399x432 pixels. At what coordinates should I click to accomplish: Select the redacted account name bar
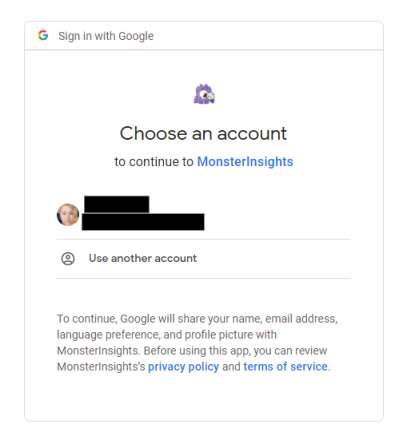point(117,204)
